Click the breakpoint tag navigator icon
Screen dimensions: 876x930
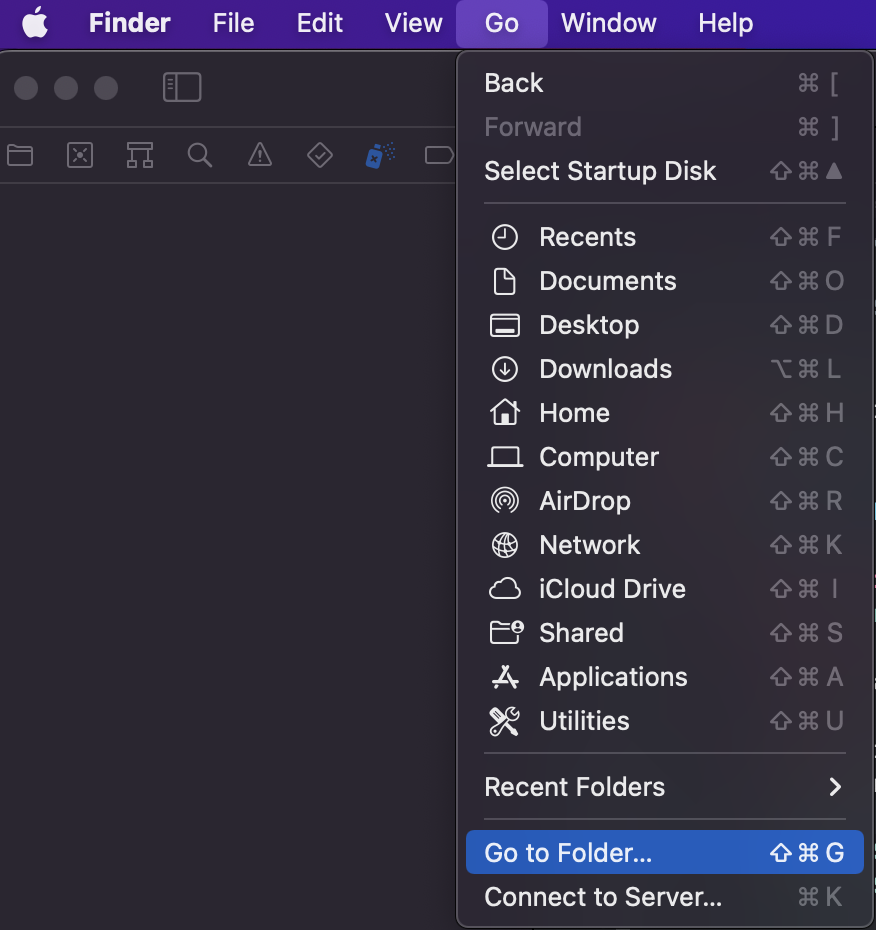[439, 155]
